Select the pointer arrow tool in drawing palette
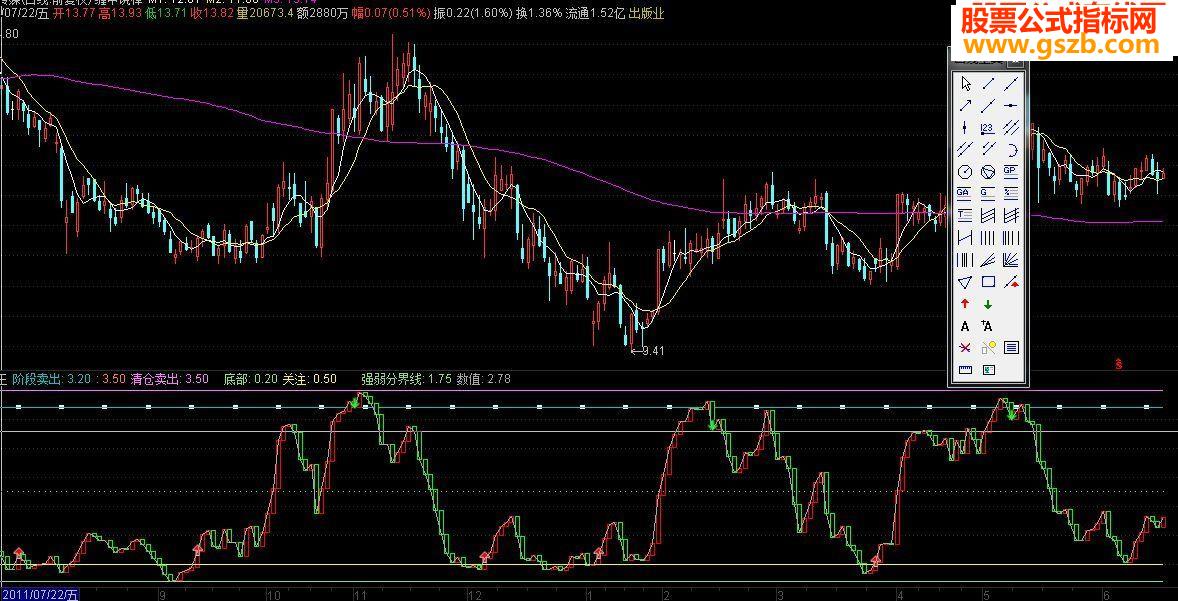 pyautogui.click(x=965, y=84)
